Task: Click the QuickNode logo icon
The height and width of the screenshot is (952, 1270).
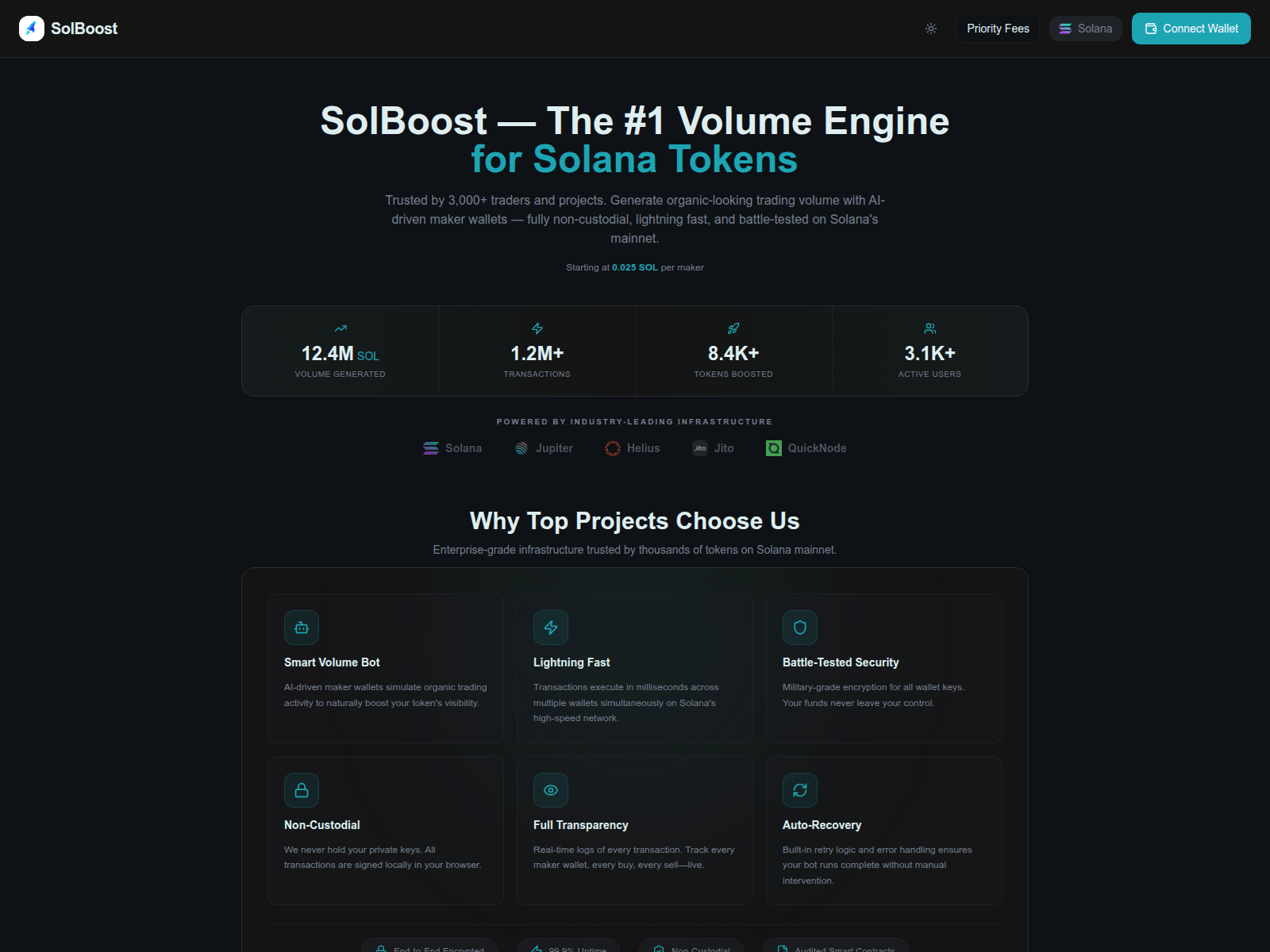Action: click(x=774, y=448)
